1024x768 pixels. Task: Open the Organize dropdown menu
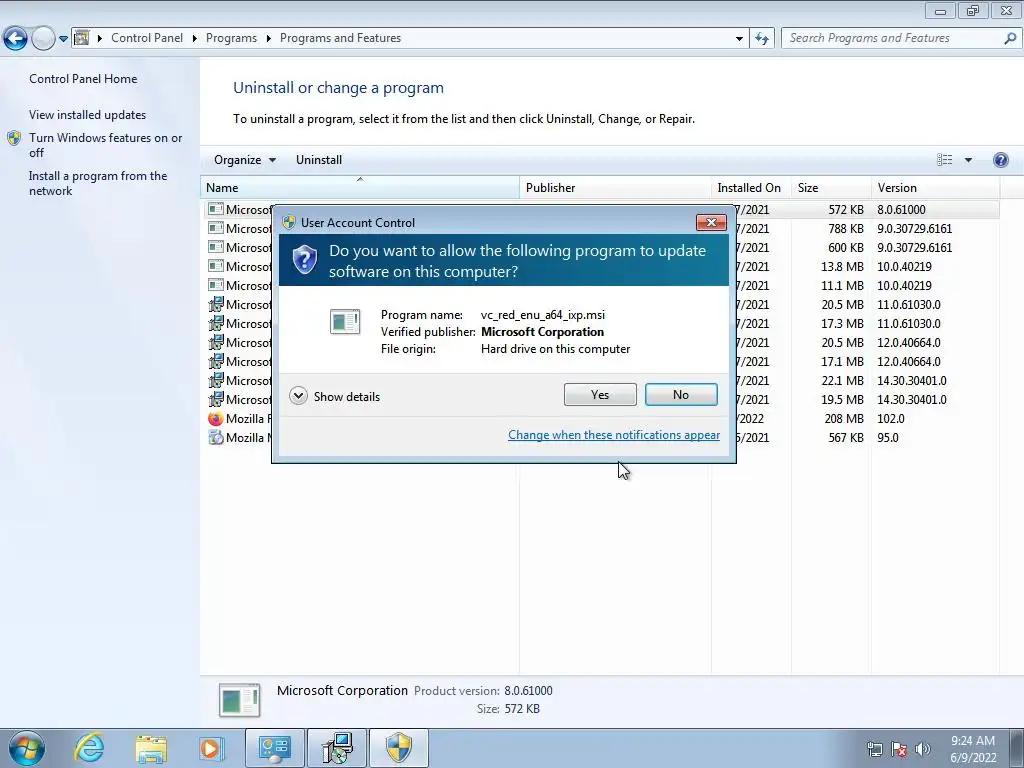[x=245, y=160]
